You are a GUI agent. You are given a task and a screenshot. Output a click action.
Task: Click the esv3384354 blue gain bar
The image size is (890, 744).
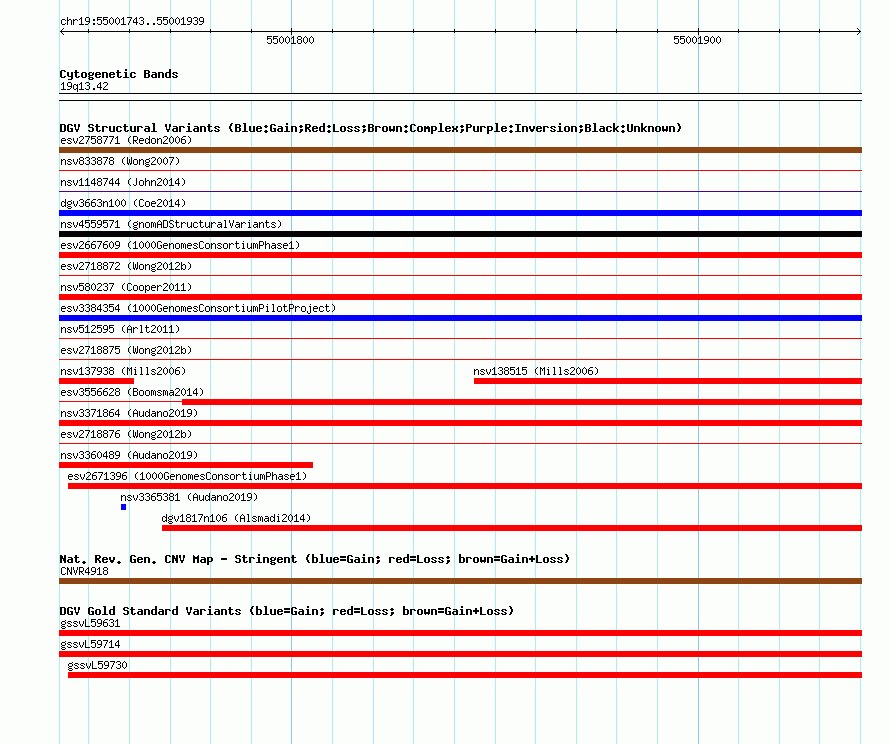click(x=460, y=318)
